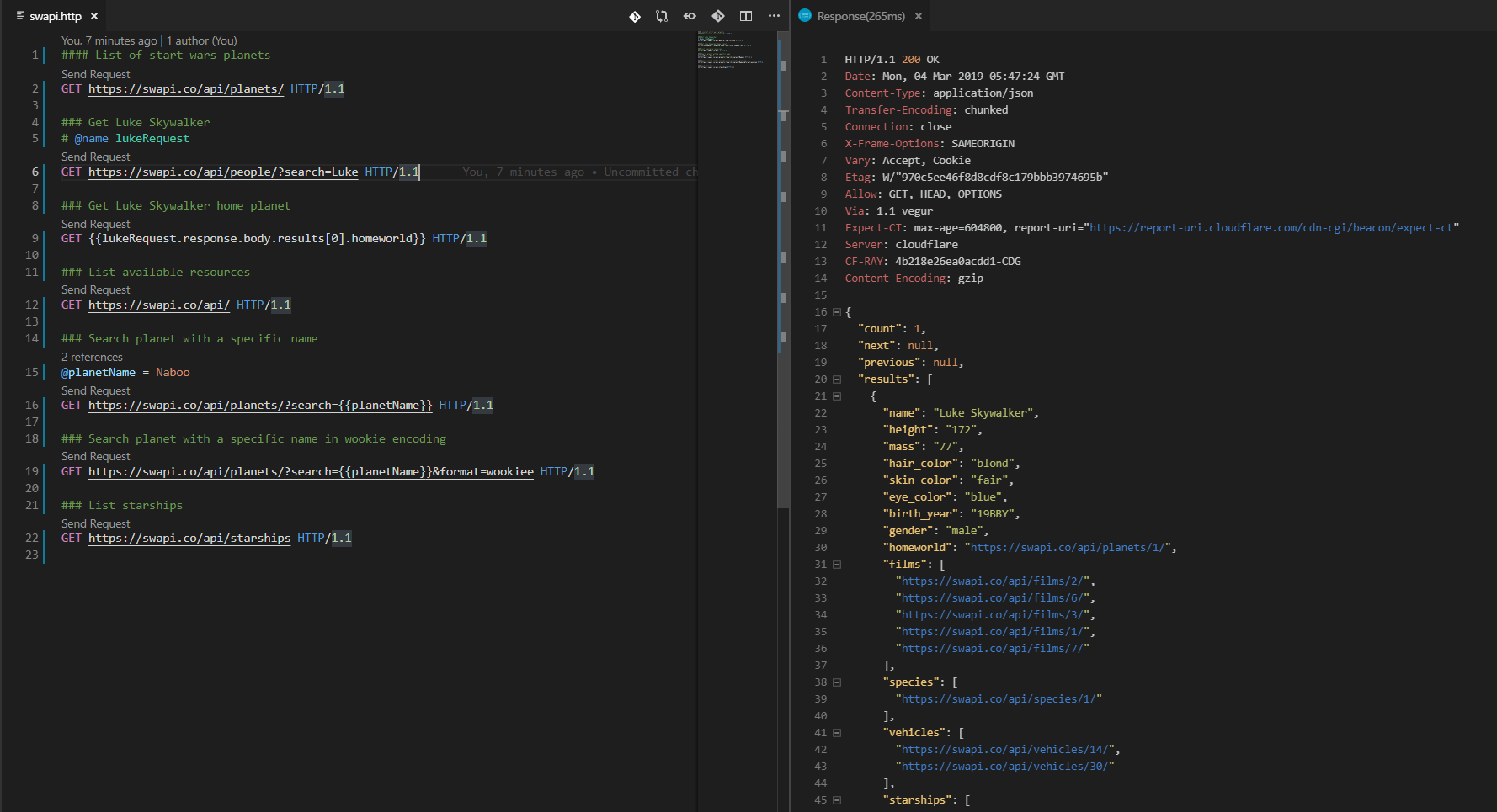Viewport: 1497px width, 812px height.
Task: Click the second git compare diamond icon
Action: click(717, 15)
